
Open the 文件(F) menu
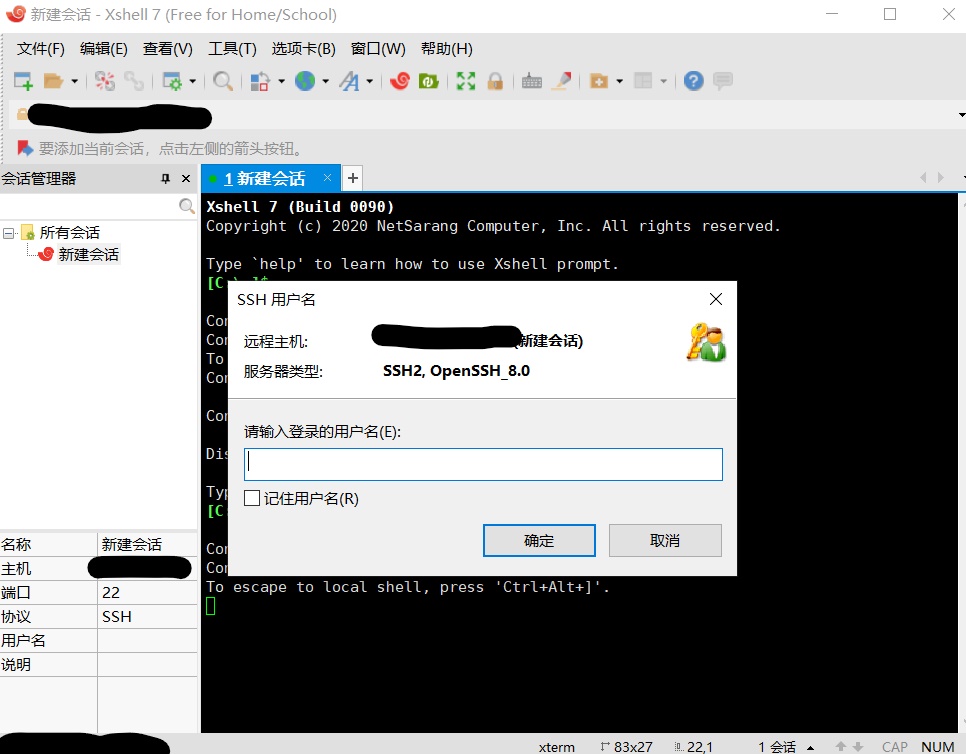pos(40,49)
